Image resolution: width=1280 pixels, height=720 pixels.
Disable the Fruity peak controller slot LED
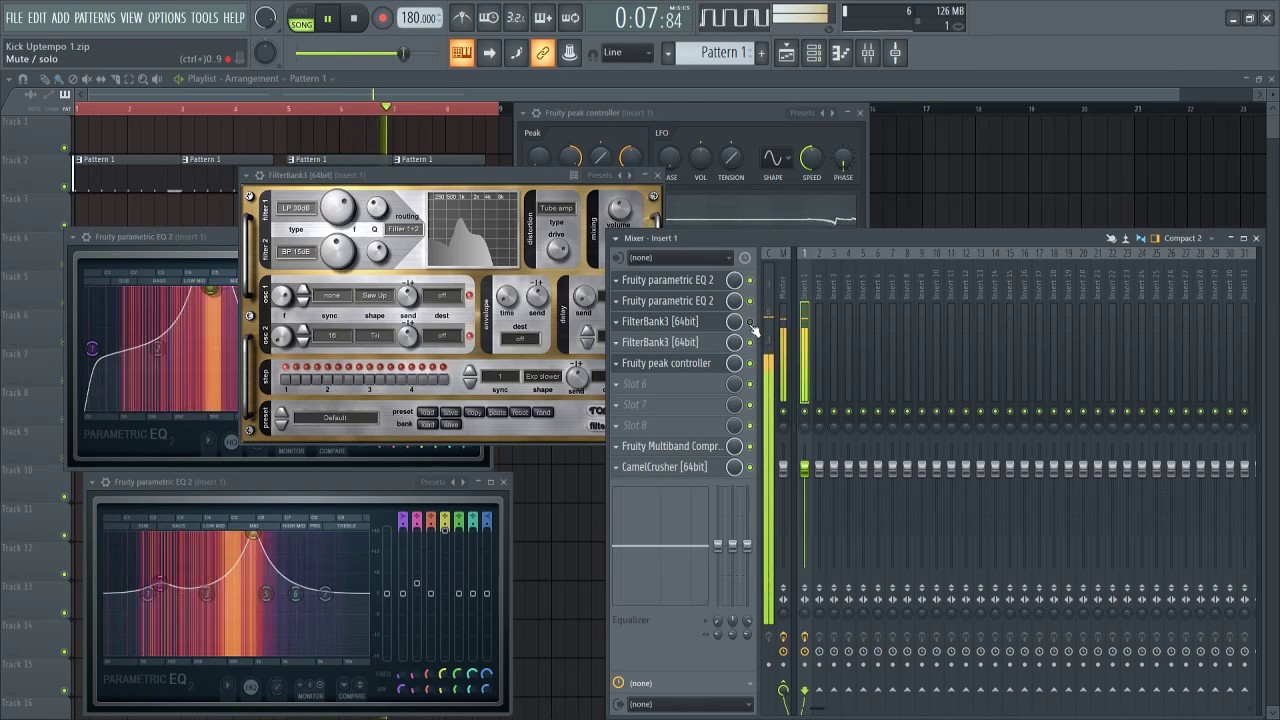750,363
